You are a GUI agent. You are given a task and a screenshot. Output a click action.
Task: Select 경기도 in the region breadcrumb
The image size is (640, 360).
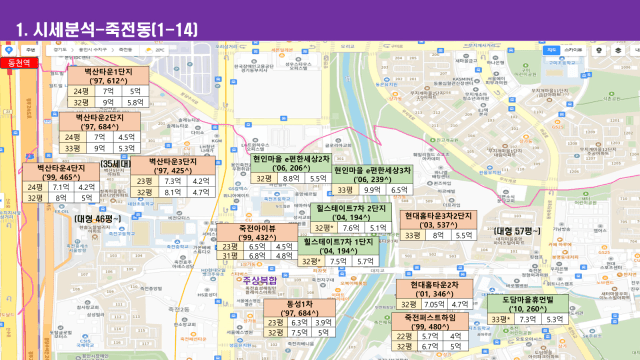[x=60, y=50]
